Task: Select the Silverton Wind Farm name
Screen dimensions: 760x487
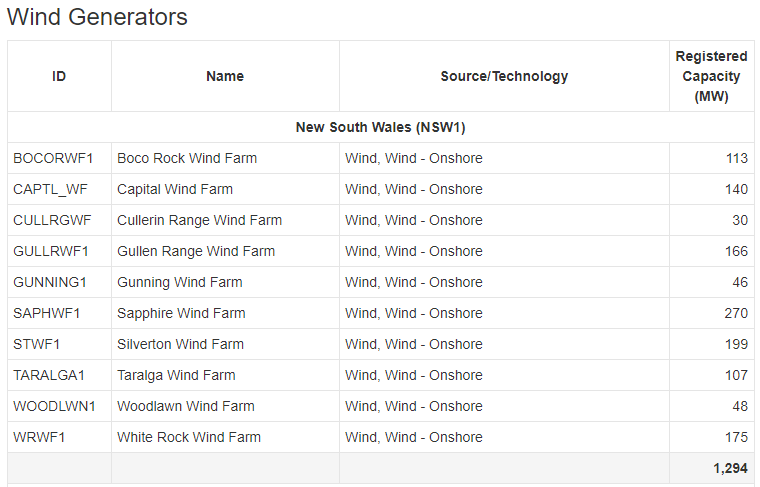Action: [180, 344]
